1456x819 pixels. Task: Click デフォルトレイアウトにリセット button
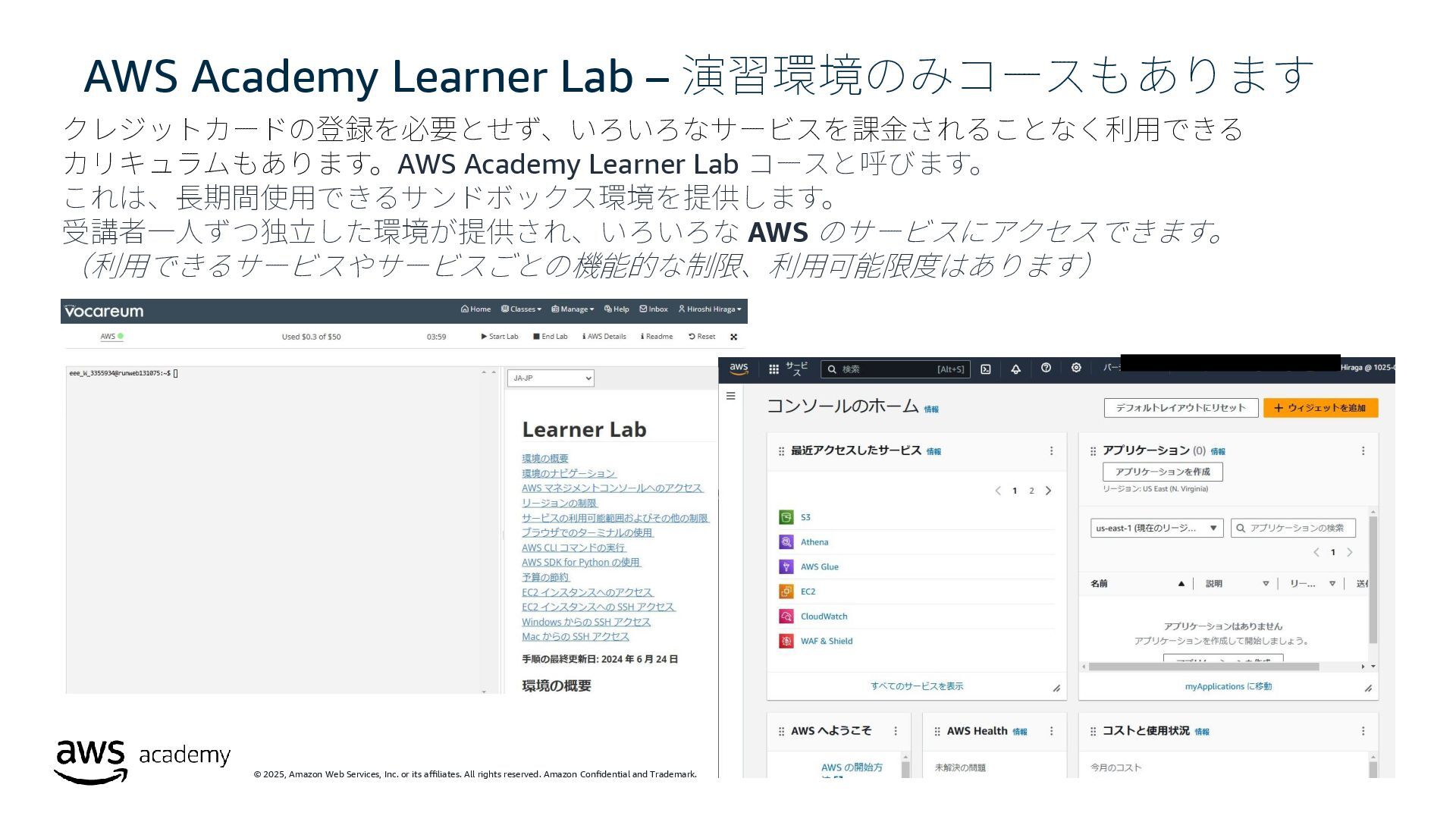click(x=1181, y=408)
